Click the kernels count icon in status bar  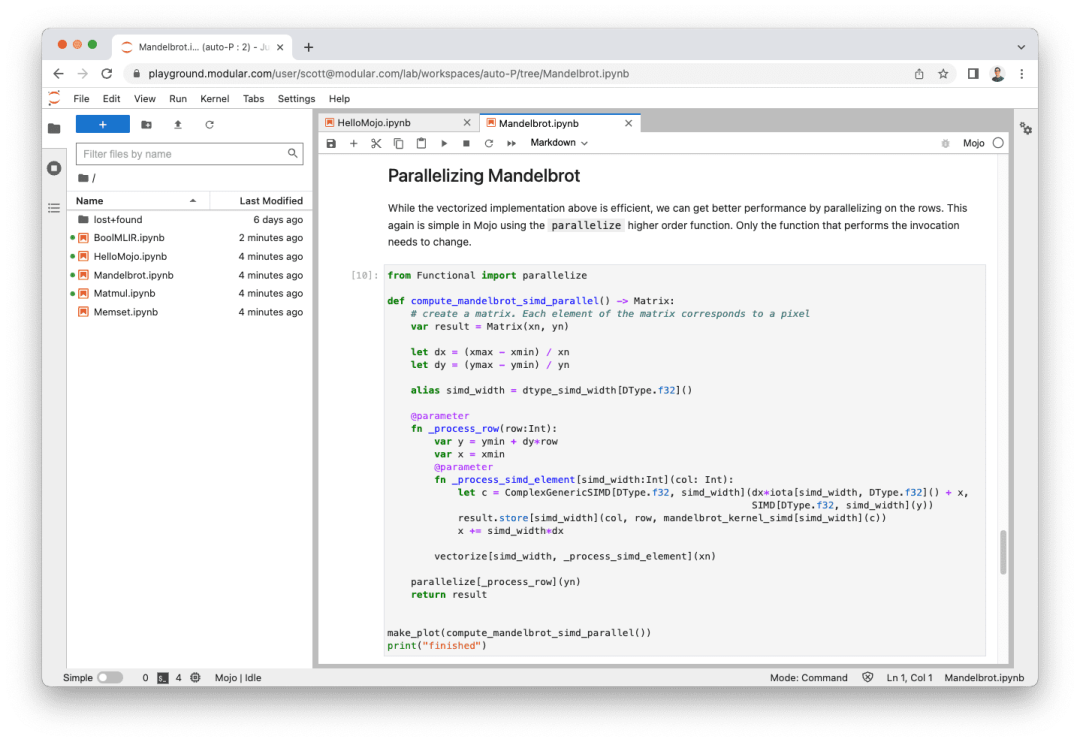(196, 678)
